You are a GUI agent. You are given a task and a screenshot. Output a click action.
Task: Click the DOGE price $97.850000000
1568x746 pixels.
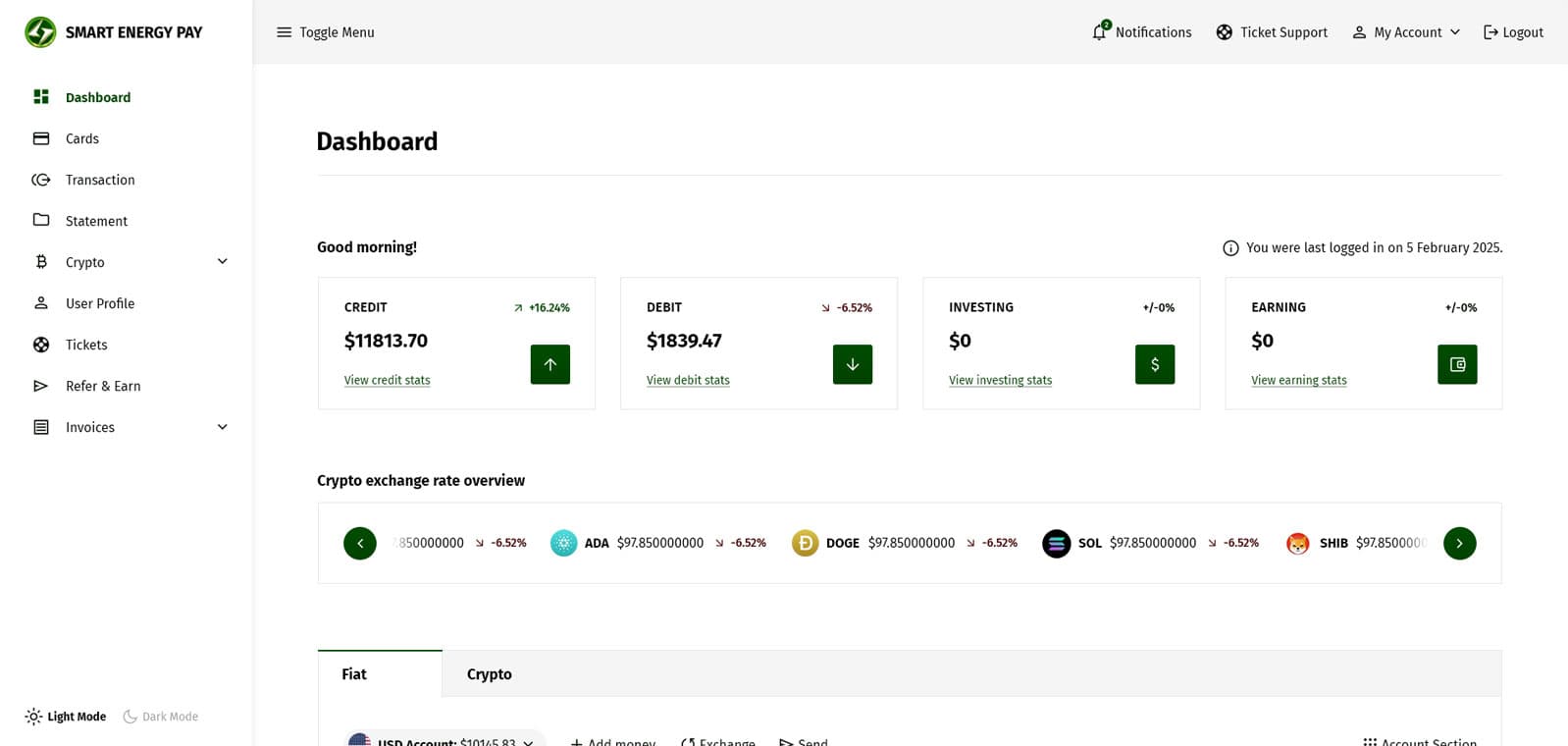912,543
